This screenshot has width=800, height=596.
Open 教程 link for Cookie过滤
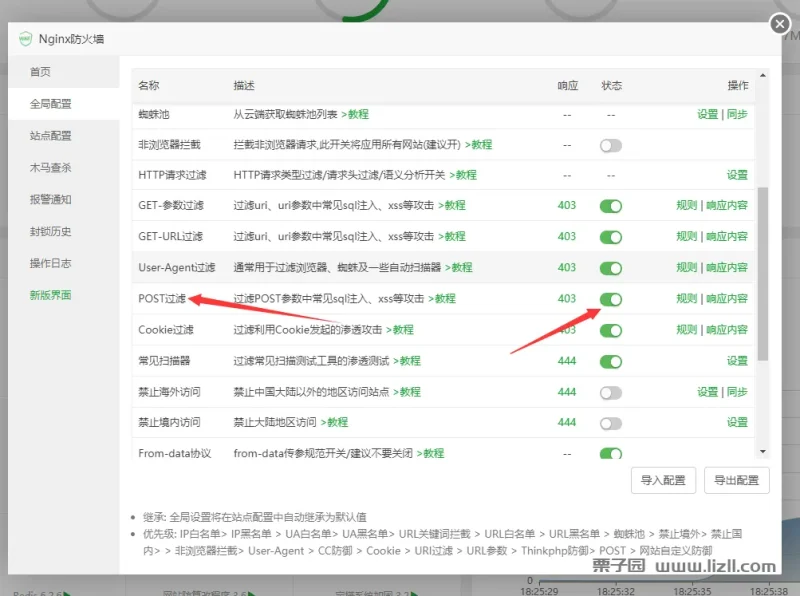click(x=400, y=330)
